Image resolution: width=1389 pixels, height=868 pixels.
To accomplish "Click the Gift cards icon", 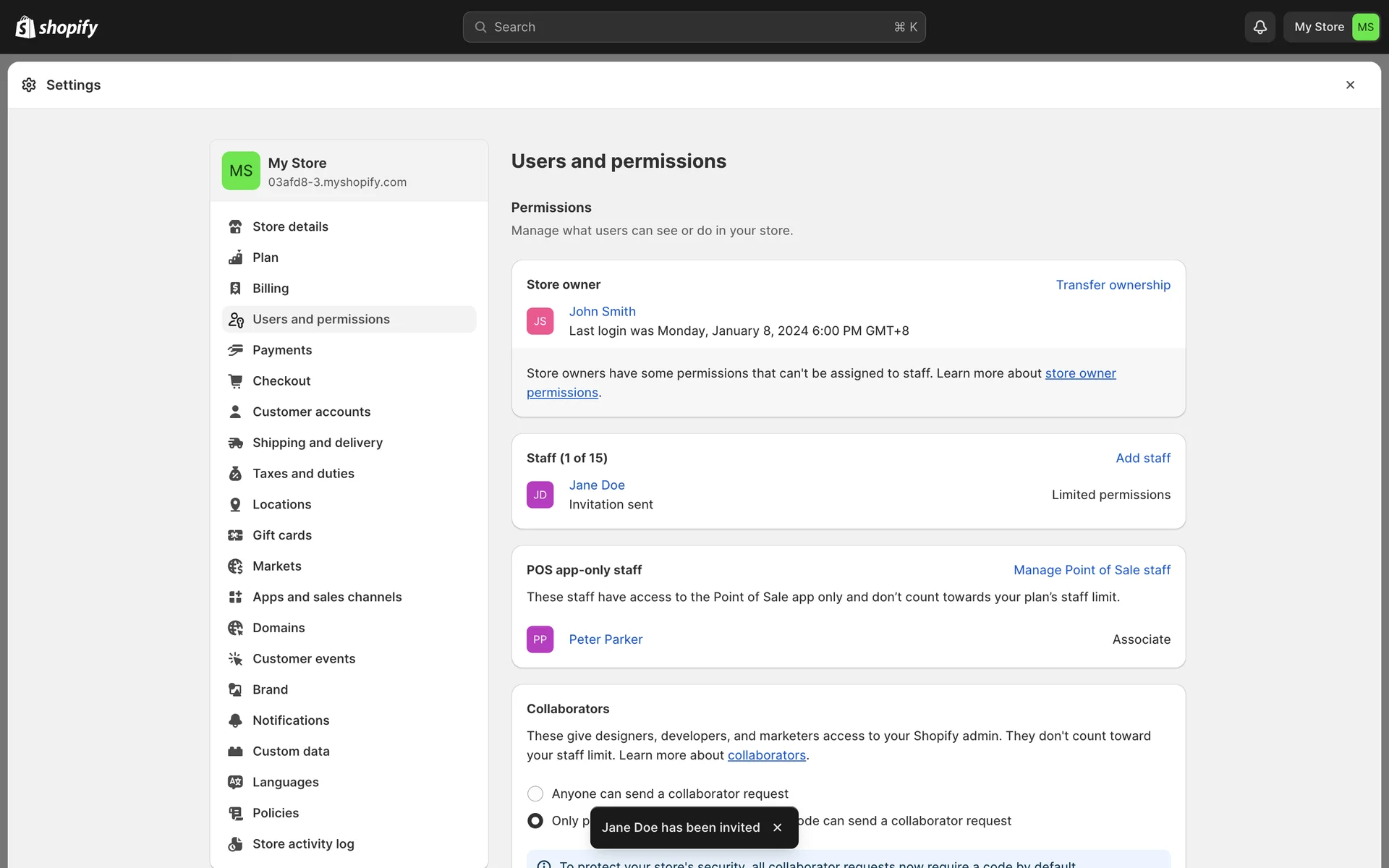I will (235, 535).
